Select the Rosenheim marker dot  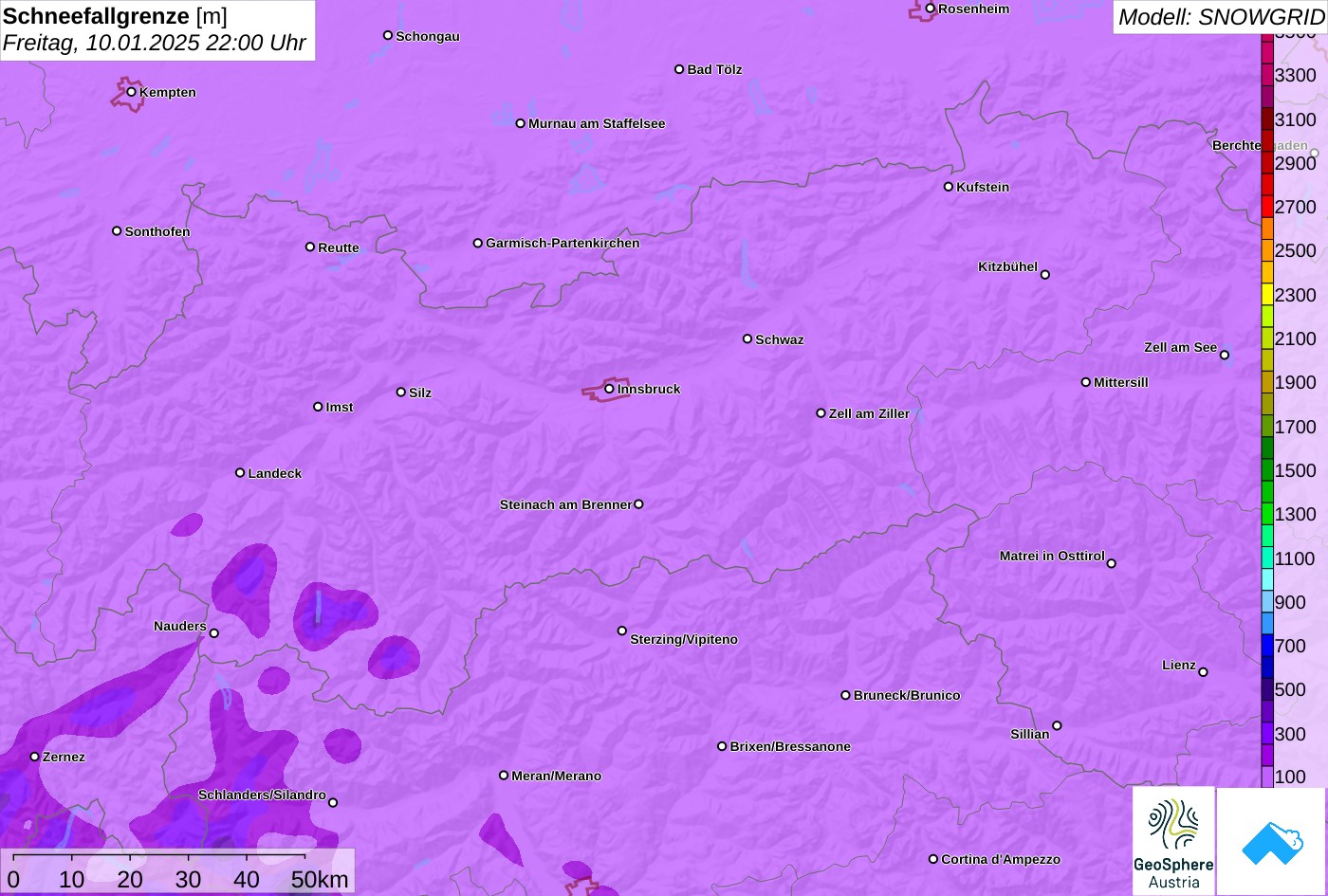click(931, 9)
